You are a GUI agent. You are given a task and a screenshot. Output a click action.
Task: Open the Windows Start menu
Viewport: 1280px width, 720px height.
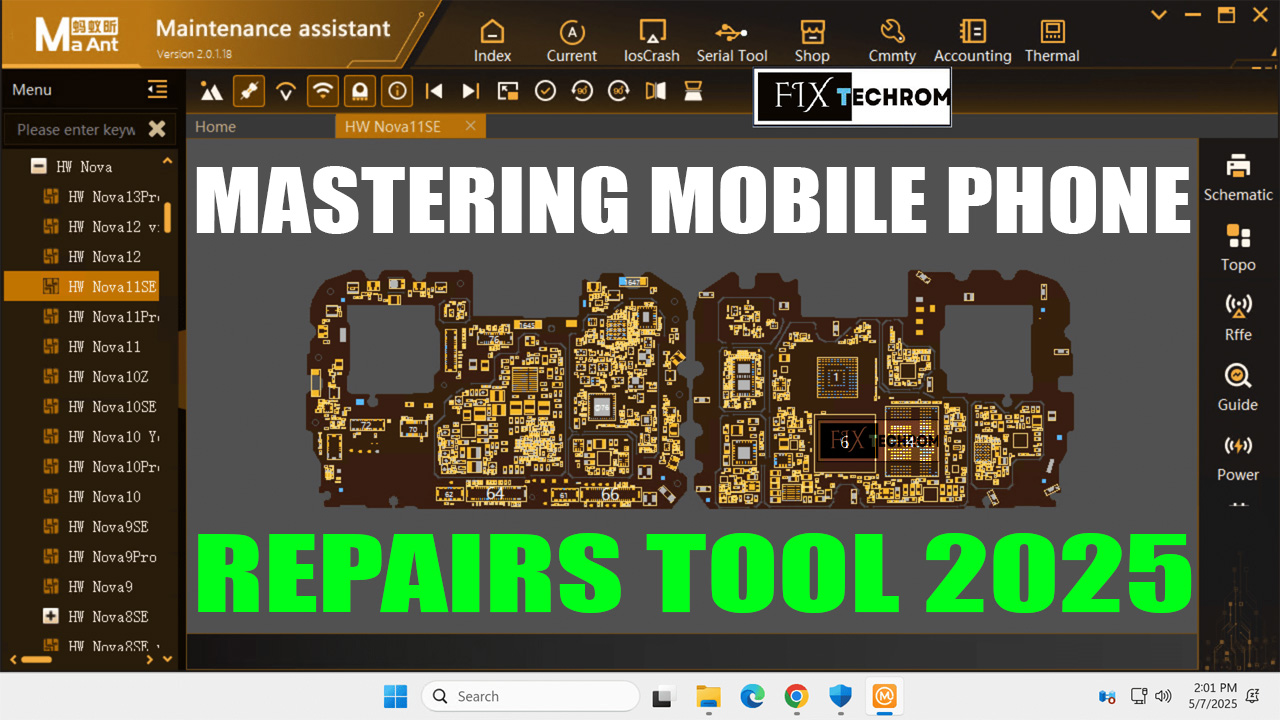396,696
